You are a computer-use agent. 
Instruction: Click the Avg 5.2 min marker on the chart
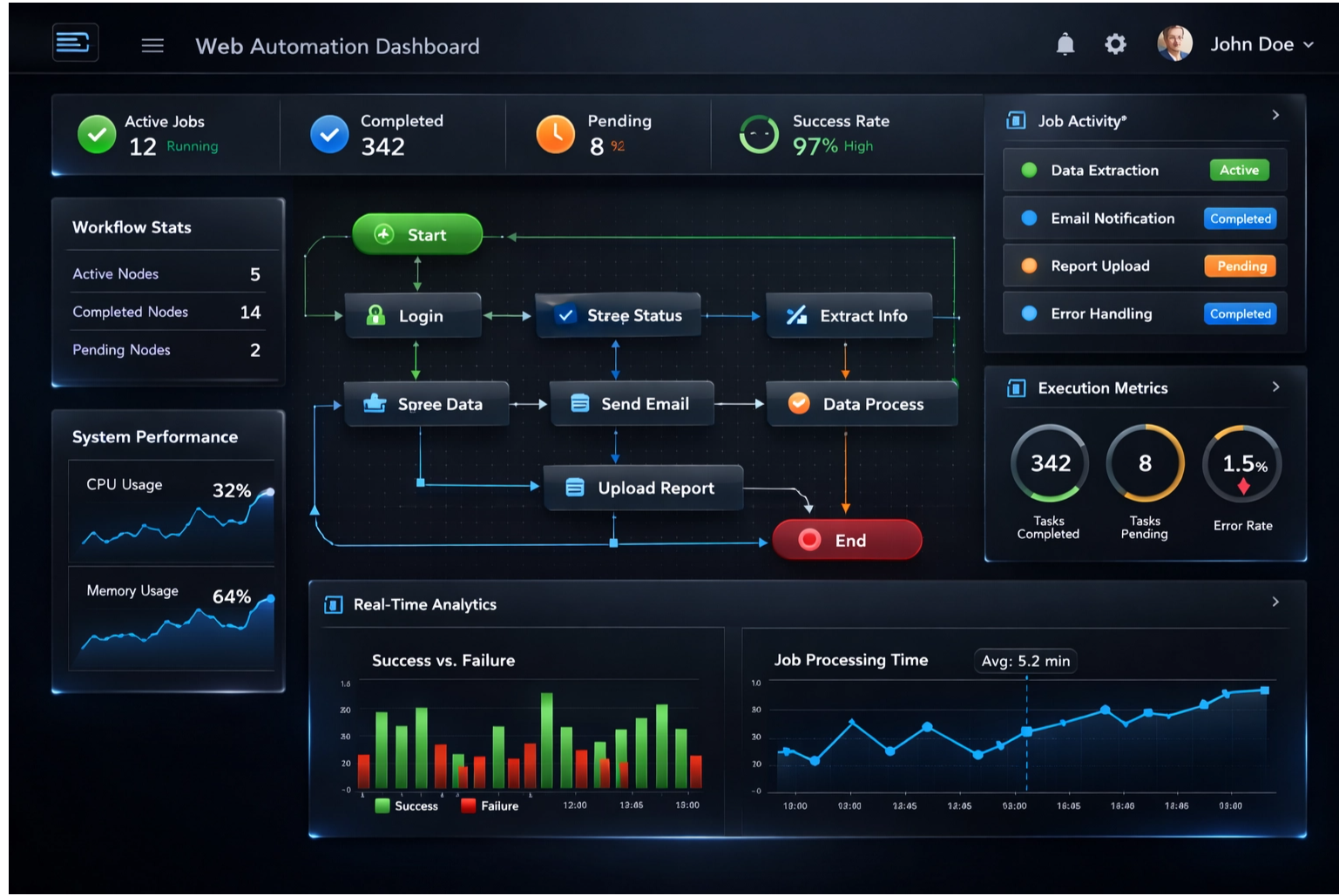pos(1025,662)
